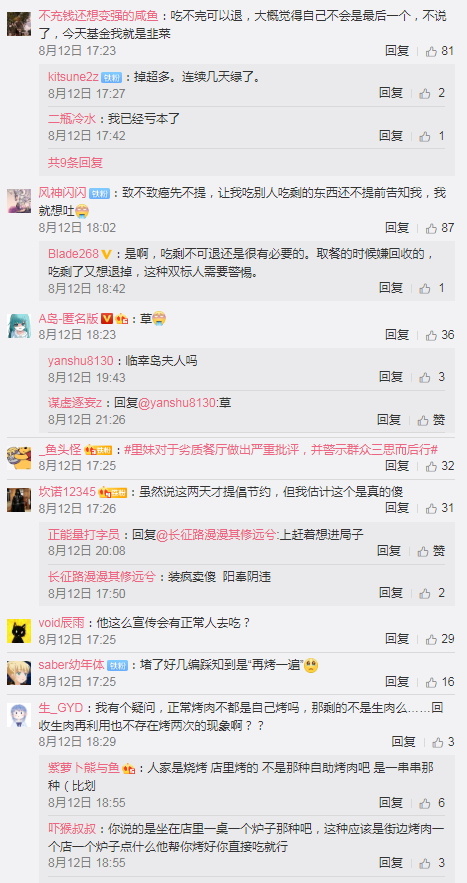Viewport: 467px width, 883px height.
Task: Like void辰雨's comment with 29 likes
Action: coord(439,639)
